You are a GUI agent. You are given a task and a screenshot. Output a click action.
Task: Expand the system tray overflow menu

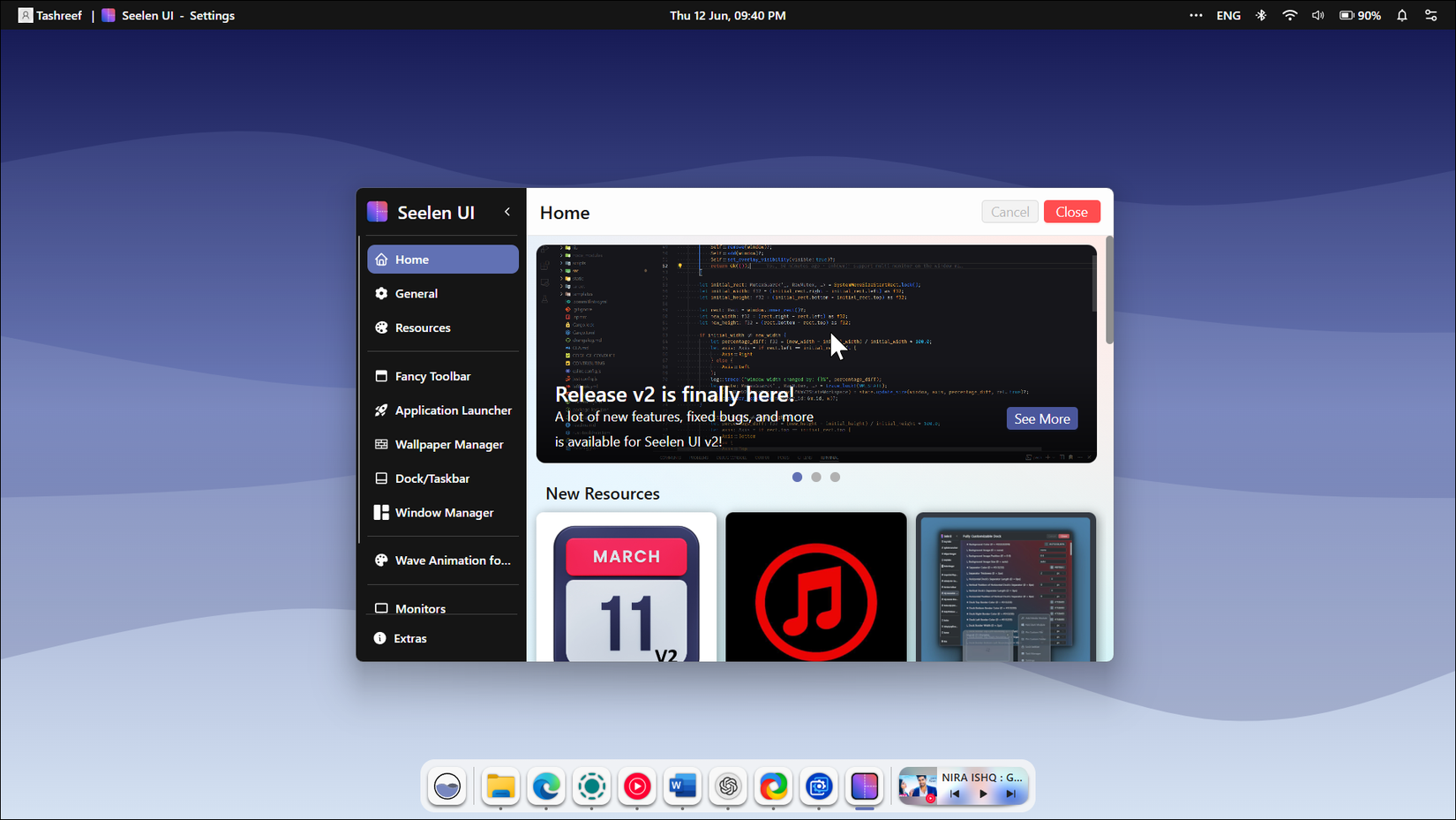pos(1196,15)
